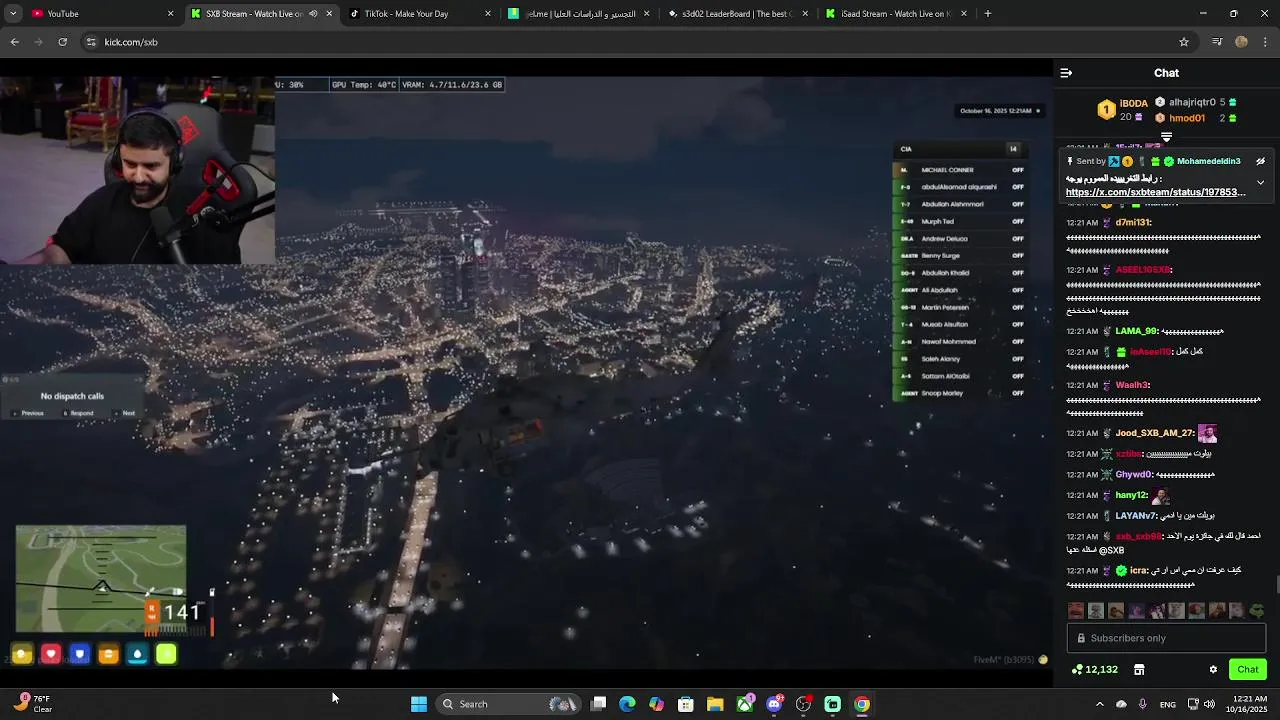Open the Xbox app on the taskbar
The width and height of the screenshot is (1280, 720).
[x=745, y=704]
